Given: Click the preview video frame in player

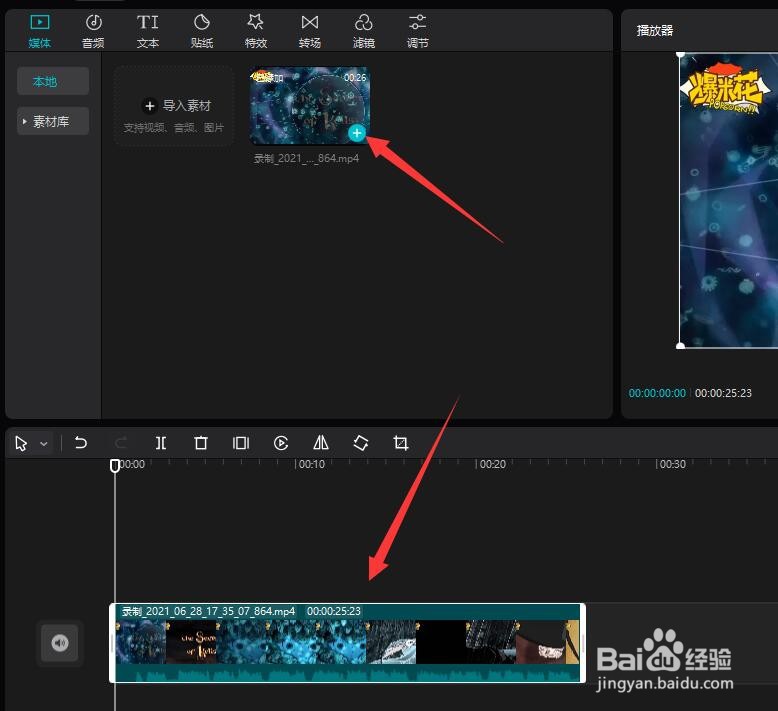Looking at the screenshot, I should [x=729, y=200].
